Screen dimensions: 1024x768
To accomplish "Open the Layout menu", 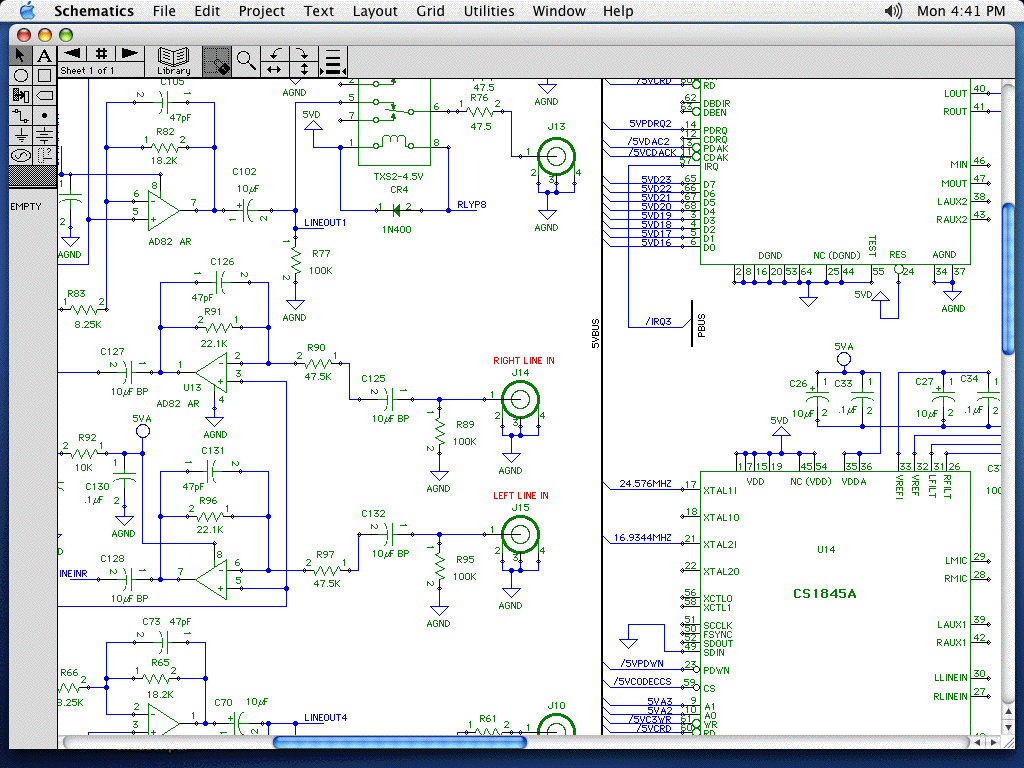I will point(375,11).
